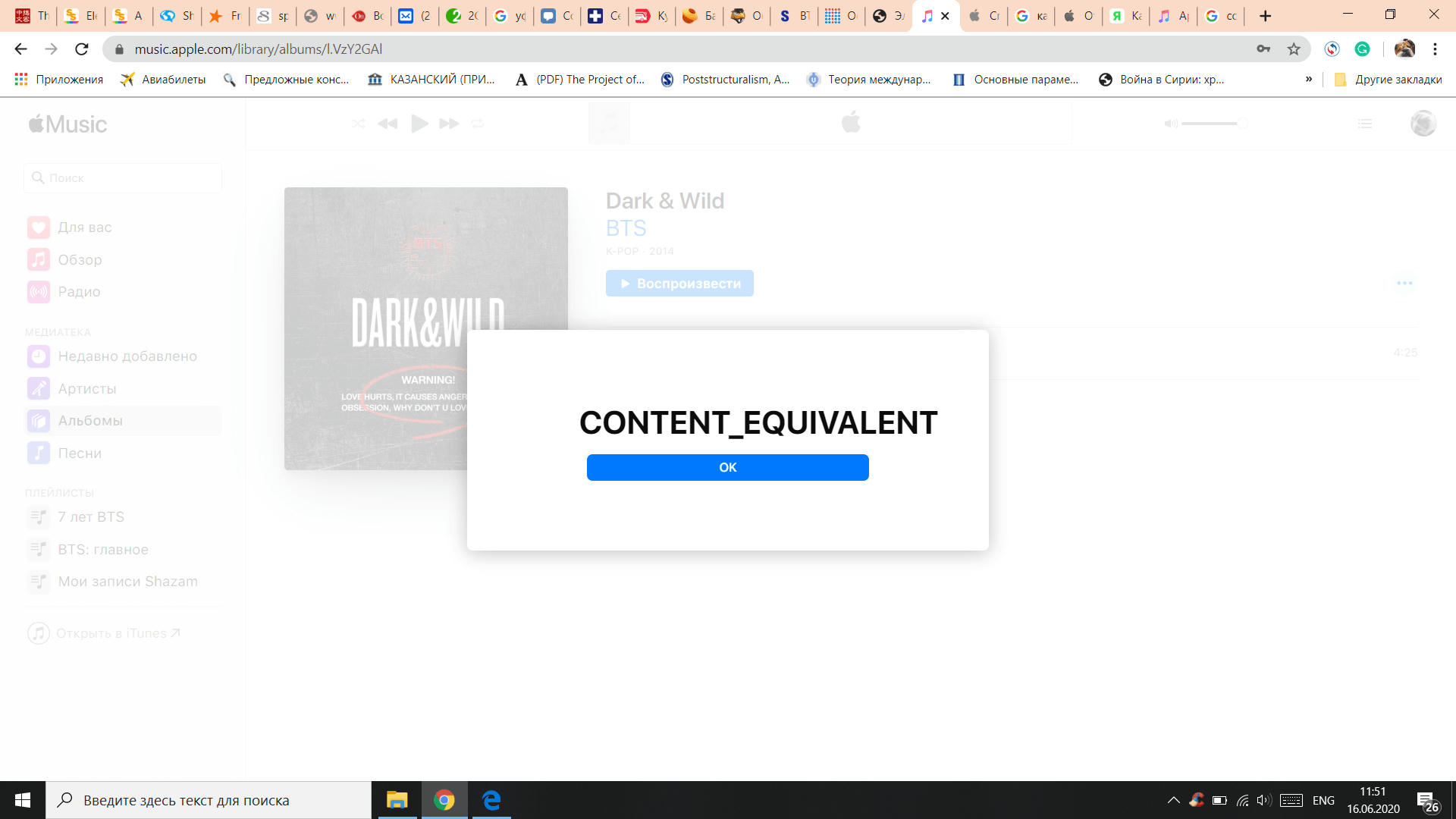Click the Воспроизвести play button
The height and width of the screenshot is (819, 1456).
click(x=679, y=284)
